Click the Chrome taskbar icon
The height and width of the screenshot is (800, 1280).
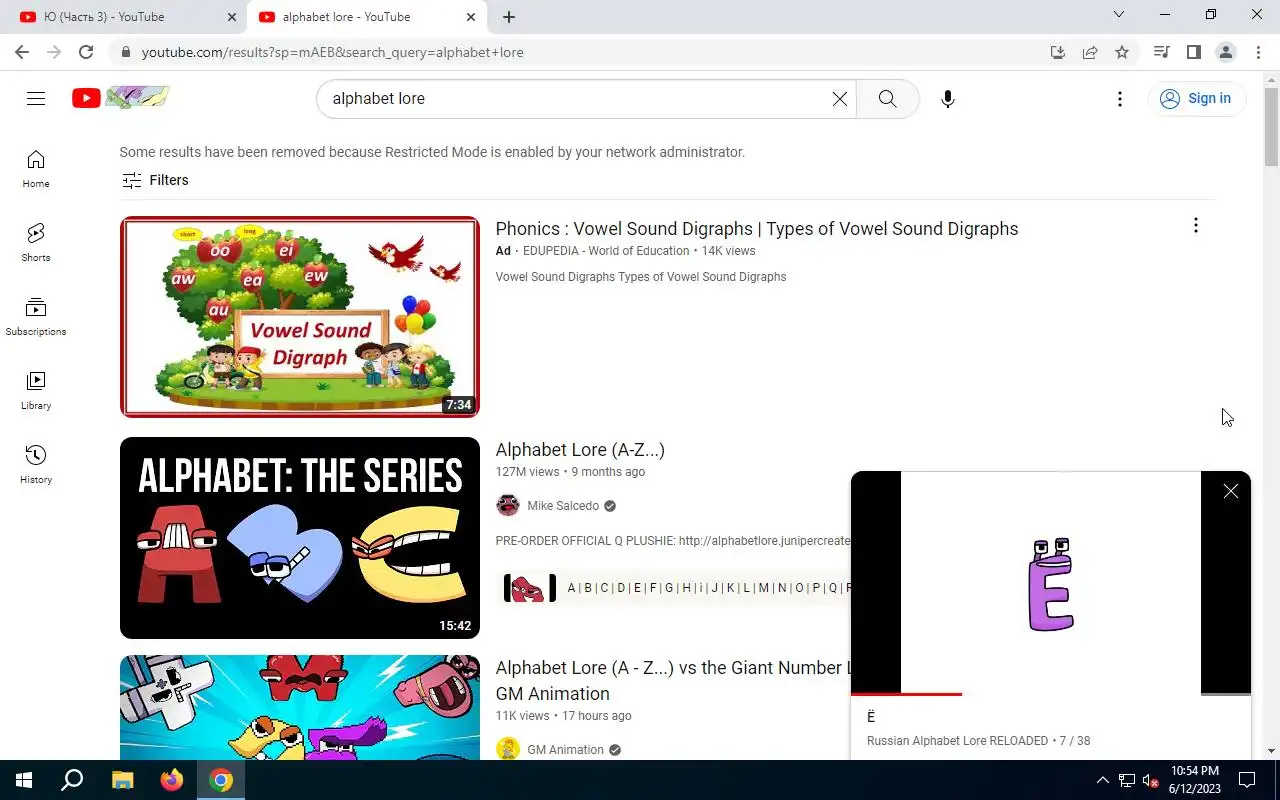pyautogui.click(x=221, y=780)
